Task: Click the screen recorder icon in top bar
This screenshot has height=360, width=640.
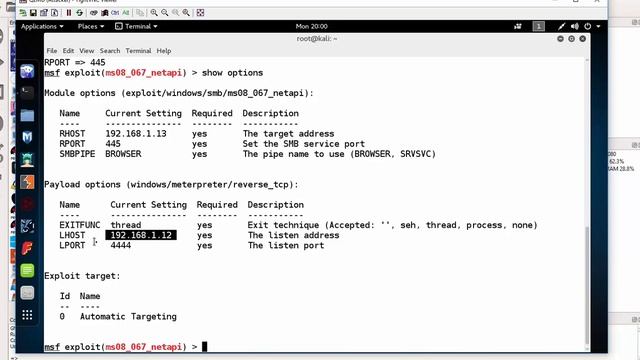Action: [x=518, y=26]
